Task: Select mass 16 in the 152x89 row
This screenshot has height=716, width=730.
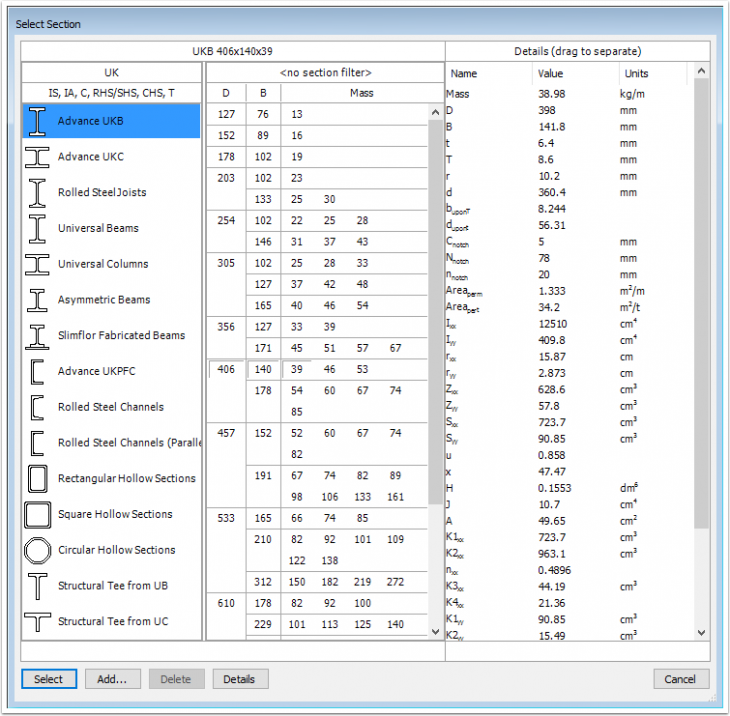Action: (x=297, y=136)
